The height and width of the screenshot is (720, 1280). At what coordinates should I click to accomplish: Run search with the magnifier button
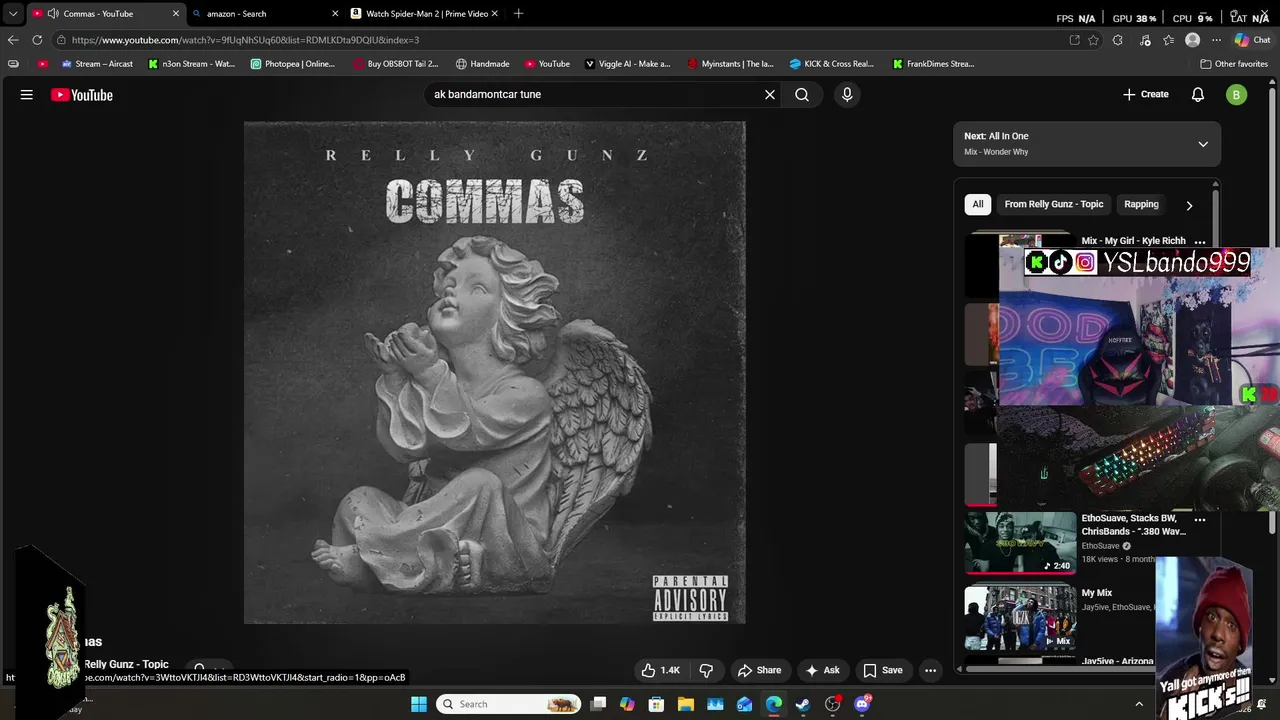(802, 95)
